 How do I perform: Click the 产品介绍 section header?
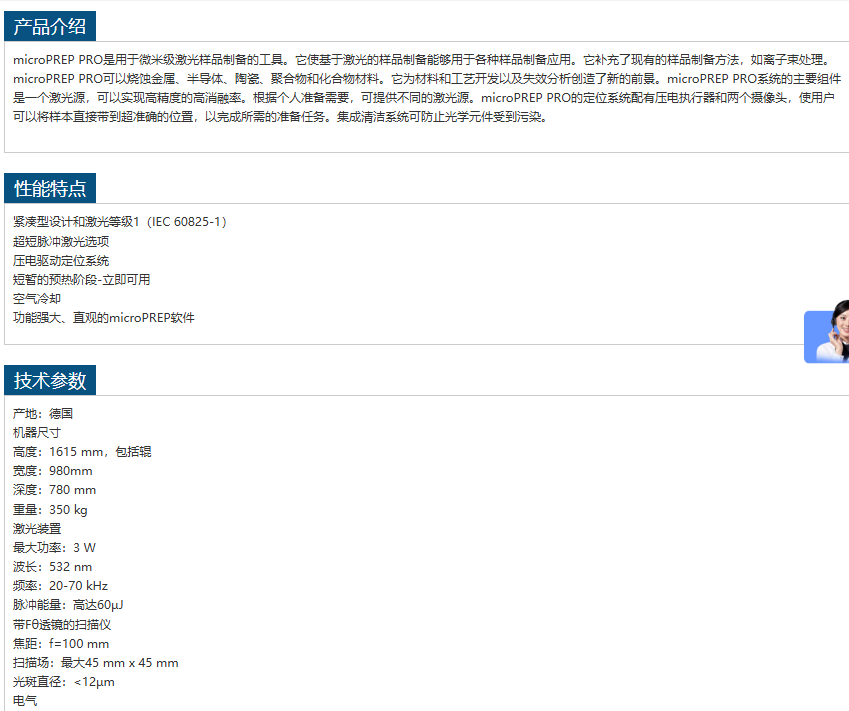tap(50, 27)
